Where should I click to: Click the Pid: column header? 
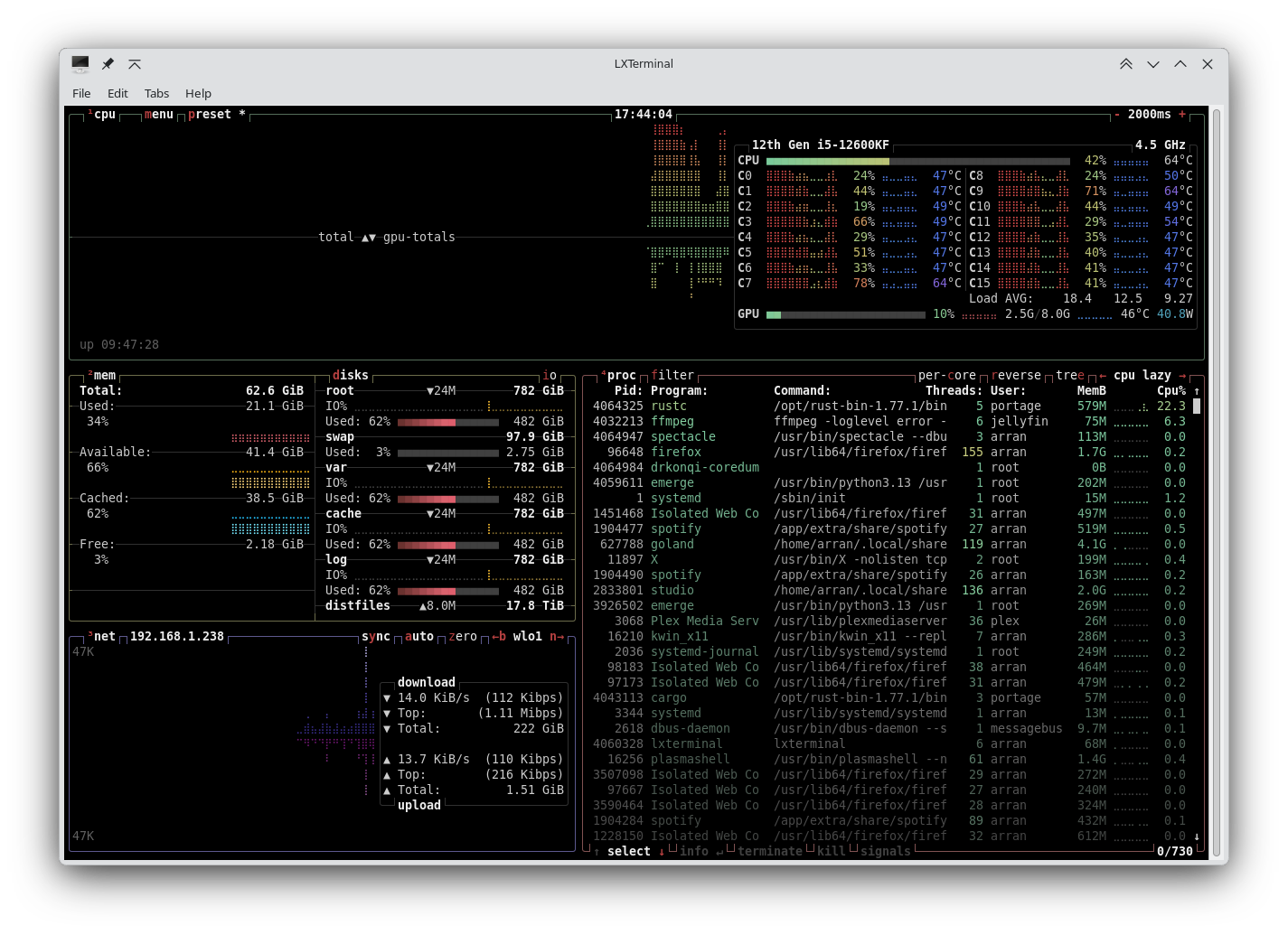(x=629, y=391)
